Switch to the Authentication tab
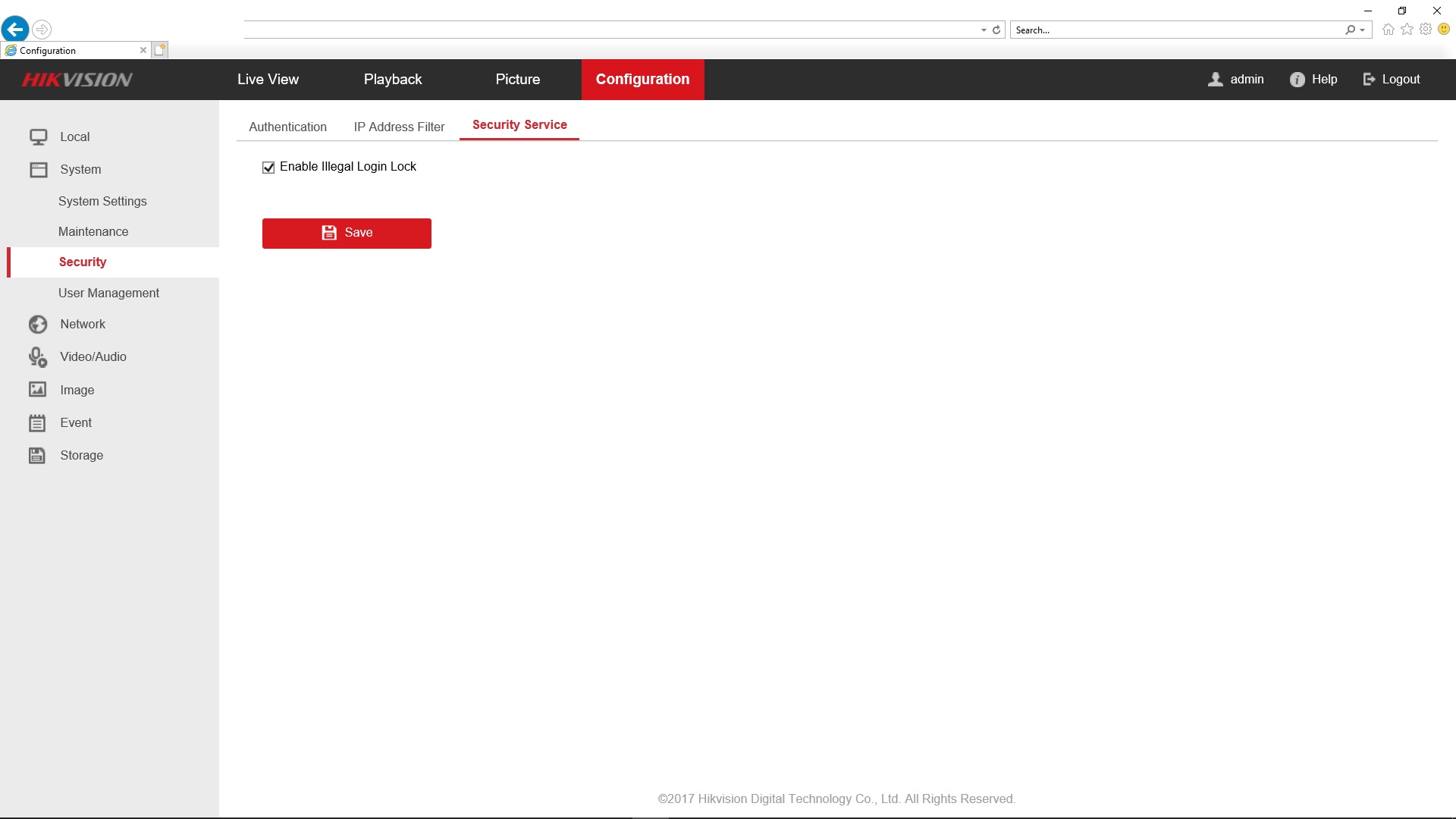The image size is (1456, 819). pyautogui.click(x=287, y=127)
